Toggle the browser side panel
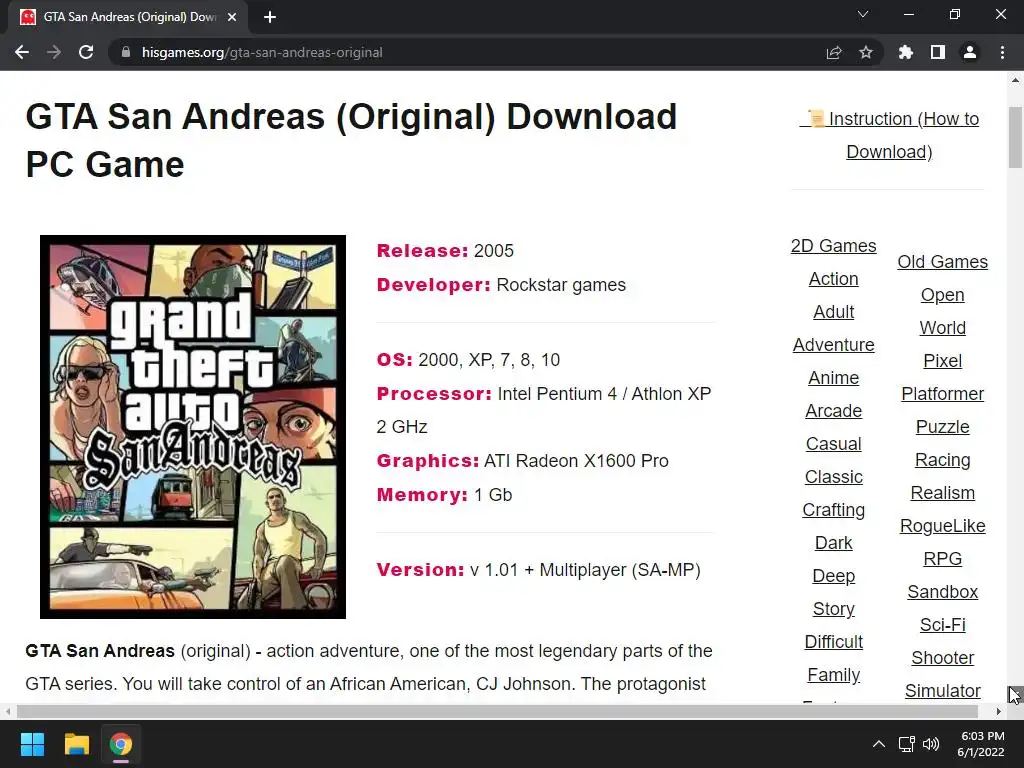1024x768 pixels. [938, 52]
